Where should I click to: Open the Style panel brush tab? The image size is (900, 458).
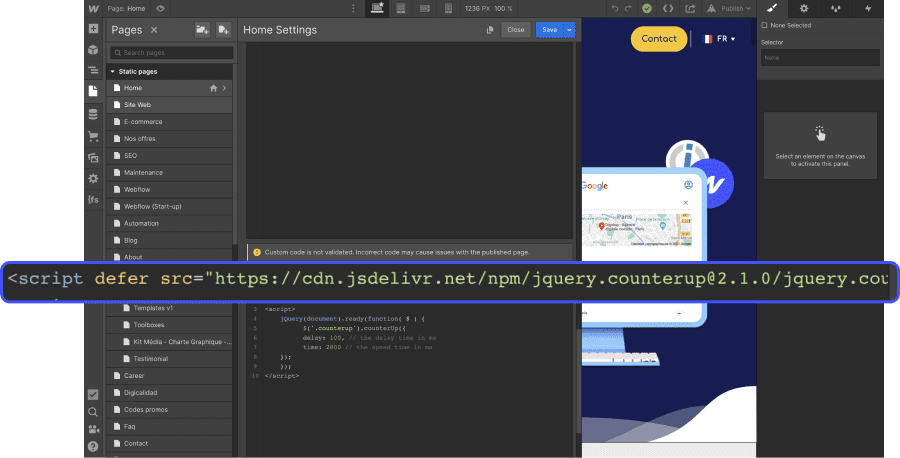tap(772, 8)
